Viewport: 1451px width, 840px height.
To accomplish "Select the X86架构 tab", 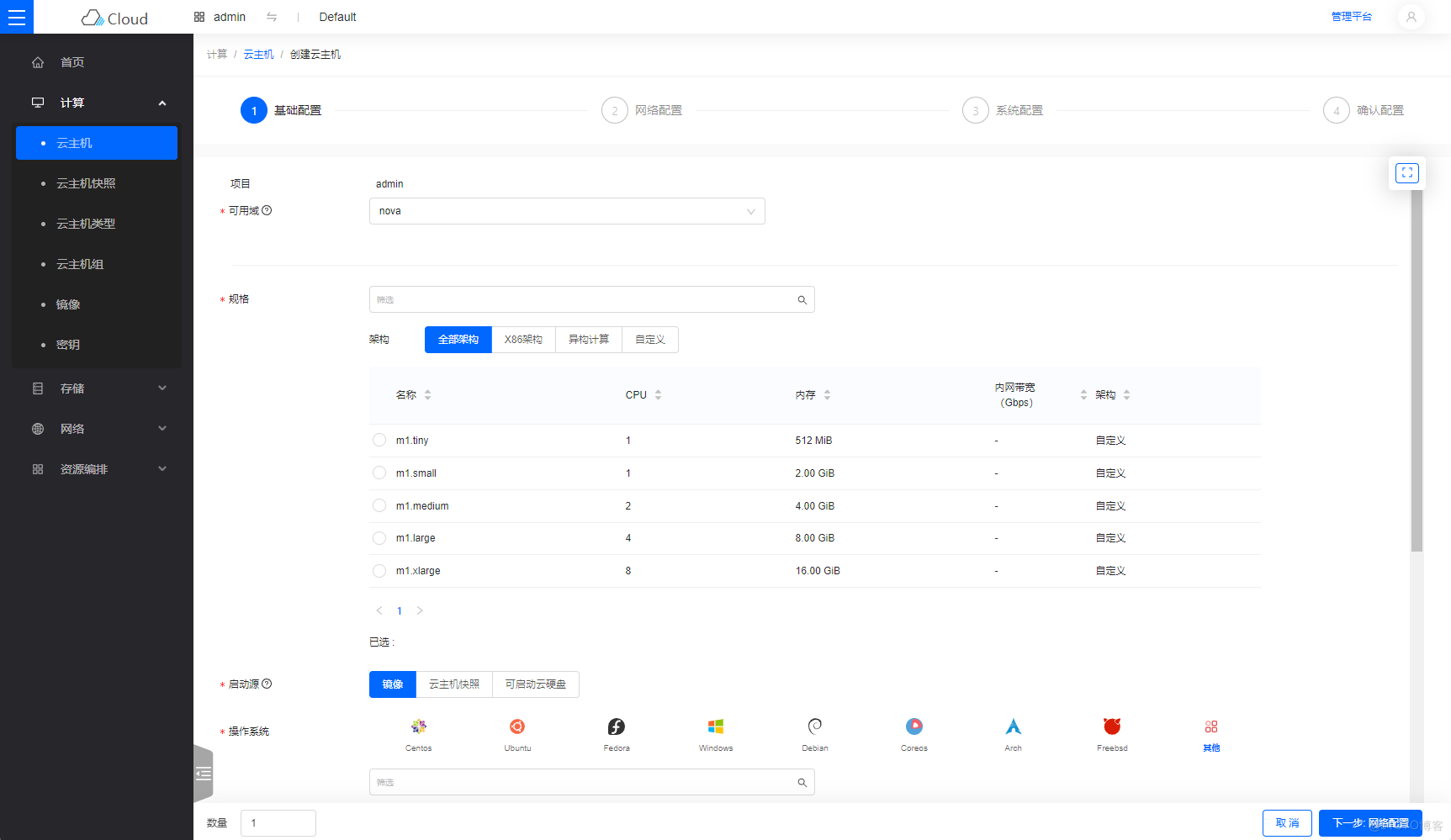I will click(523, 340).
